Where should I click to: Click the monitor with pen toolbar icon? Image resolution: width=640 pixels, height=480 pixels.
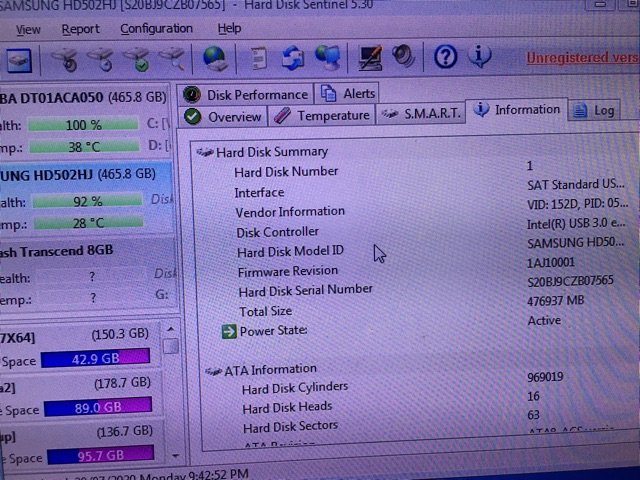click(370, 58)
